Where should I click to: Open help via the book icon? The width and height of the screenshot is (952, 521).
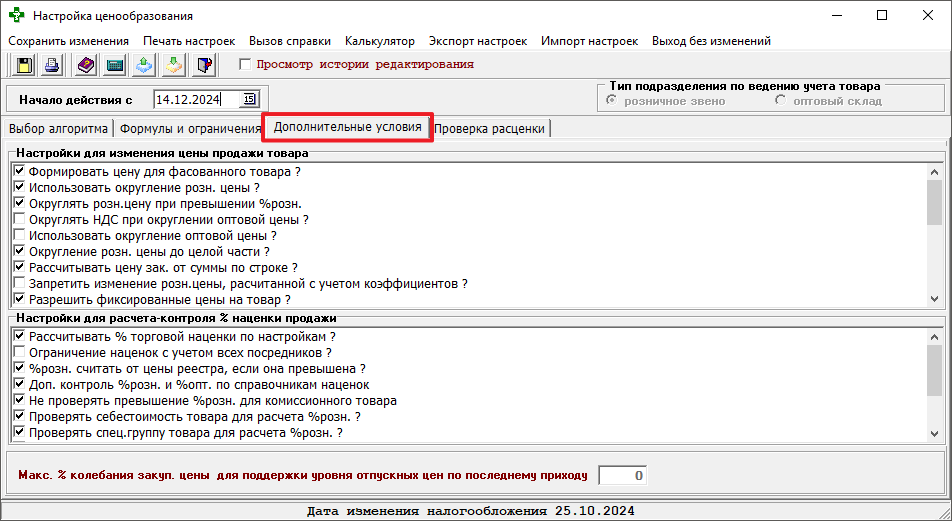[87, 65]
